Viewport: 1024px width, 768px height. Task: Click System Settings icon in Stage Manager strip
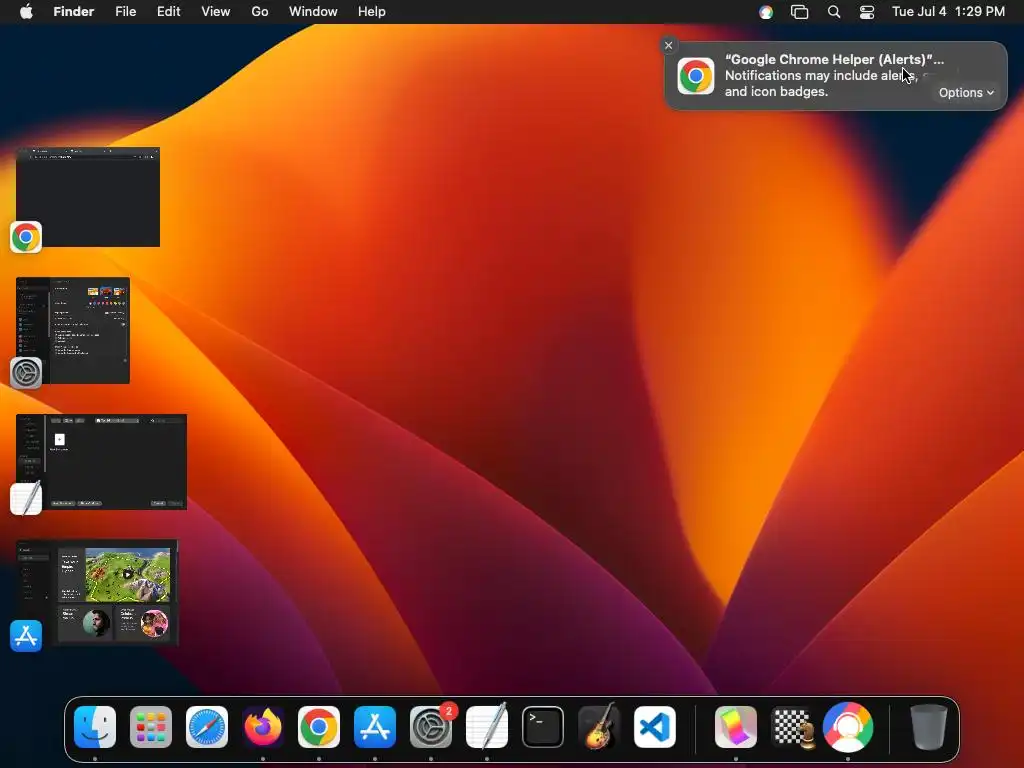[26, 373]
